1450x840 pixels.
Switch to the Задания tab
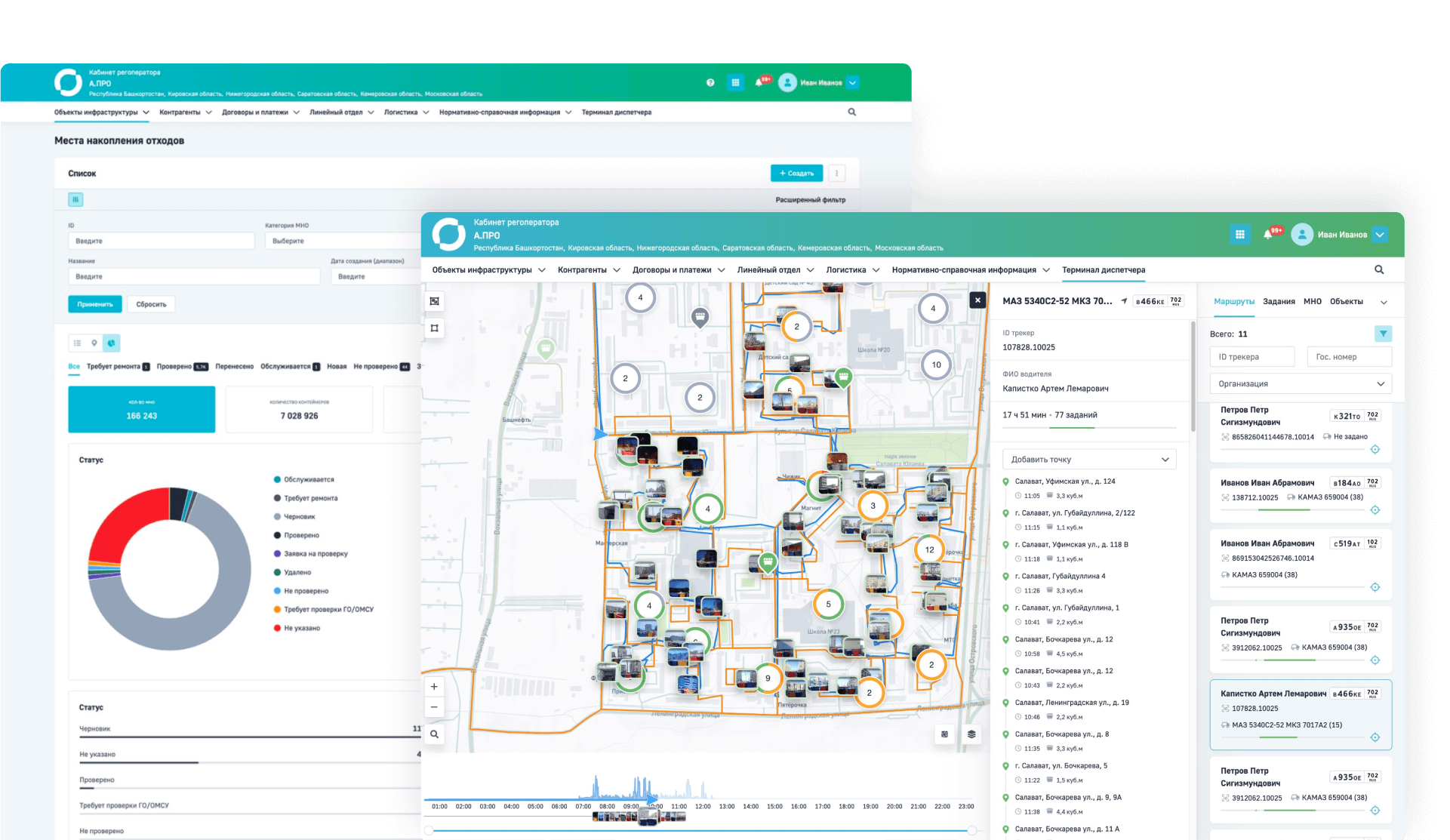[x=1279, y=301]
